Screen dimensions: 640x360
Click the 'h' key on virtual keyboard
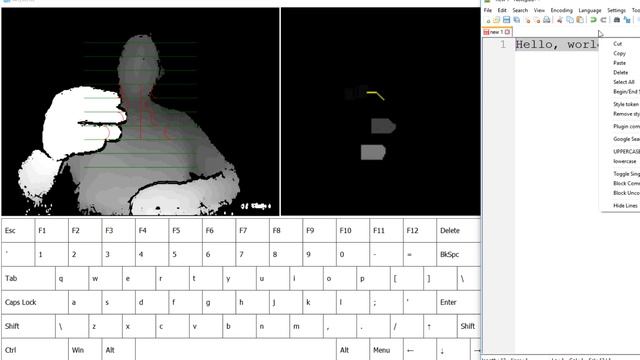pyautogui.click(x=252, y=302)
